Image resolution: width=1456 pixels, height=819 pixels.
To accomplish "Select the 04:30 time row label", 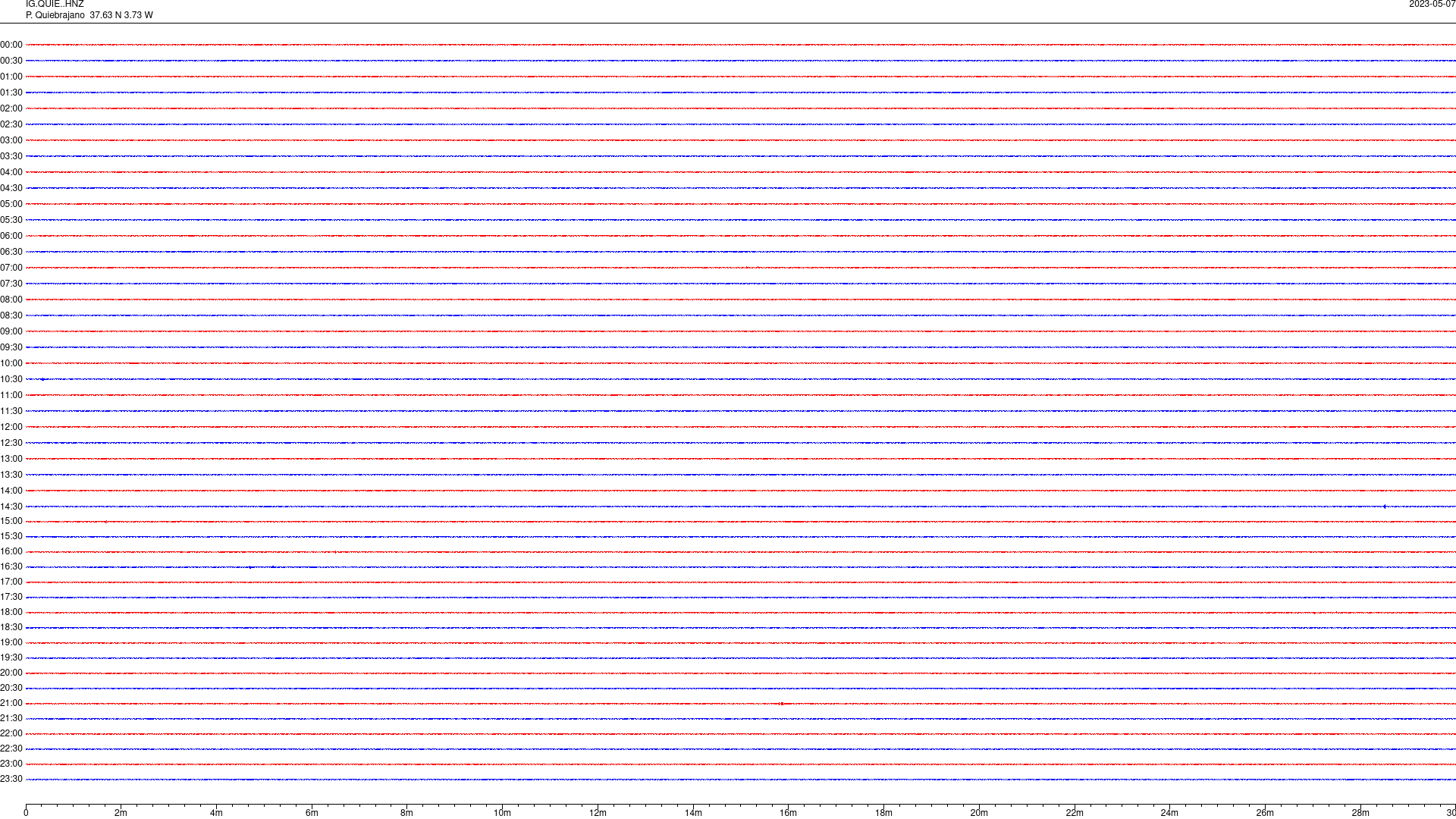I will (11, 188).
